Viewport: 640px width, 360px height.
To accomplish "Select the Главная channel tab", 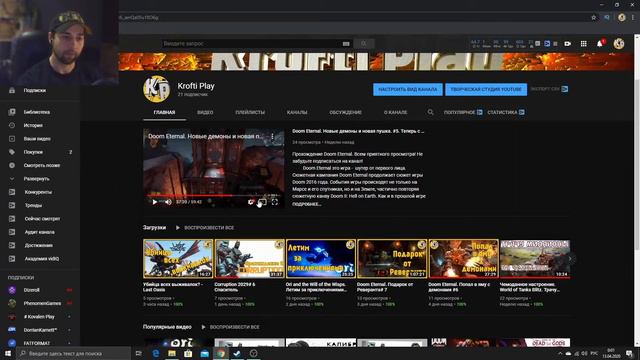I will [x=164, y=112].
